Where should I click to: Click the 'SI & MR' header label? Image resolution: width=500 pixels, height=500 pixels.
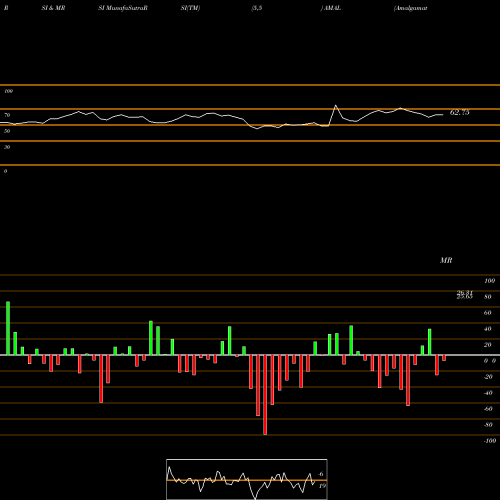(53, 8)
